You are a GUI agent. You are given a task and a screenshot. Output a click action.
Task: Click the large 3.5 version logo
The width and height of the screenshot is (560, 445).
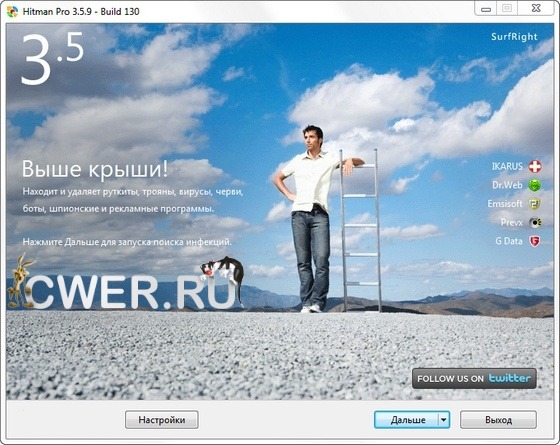tap(52, 58)
